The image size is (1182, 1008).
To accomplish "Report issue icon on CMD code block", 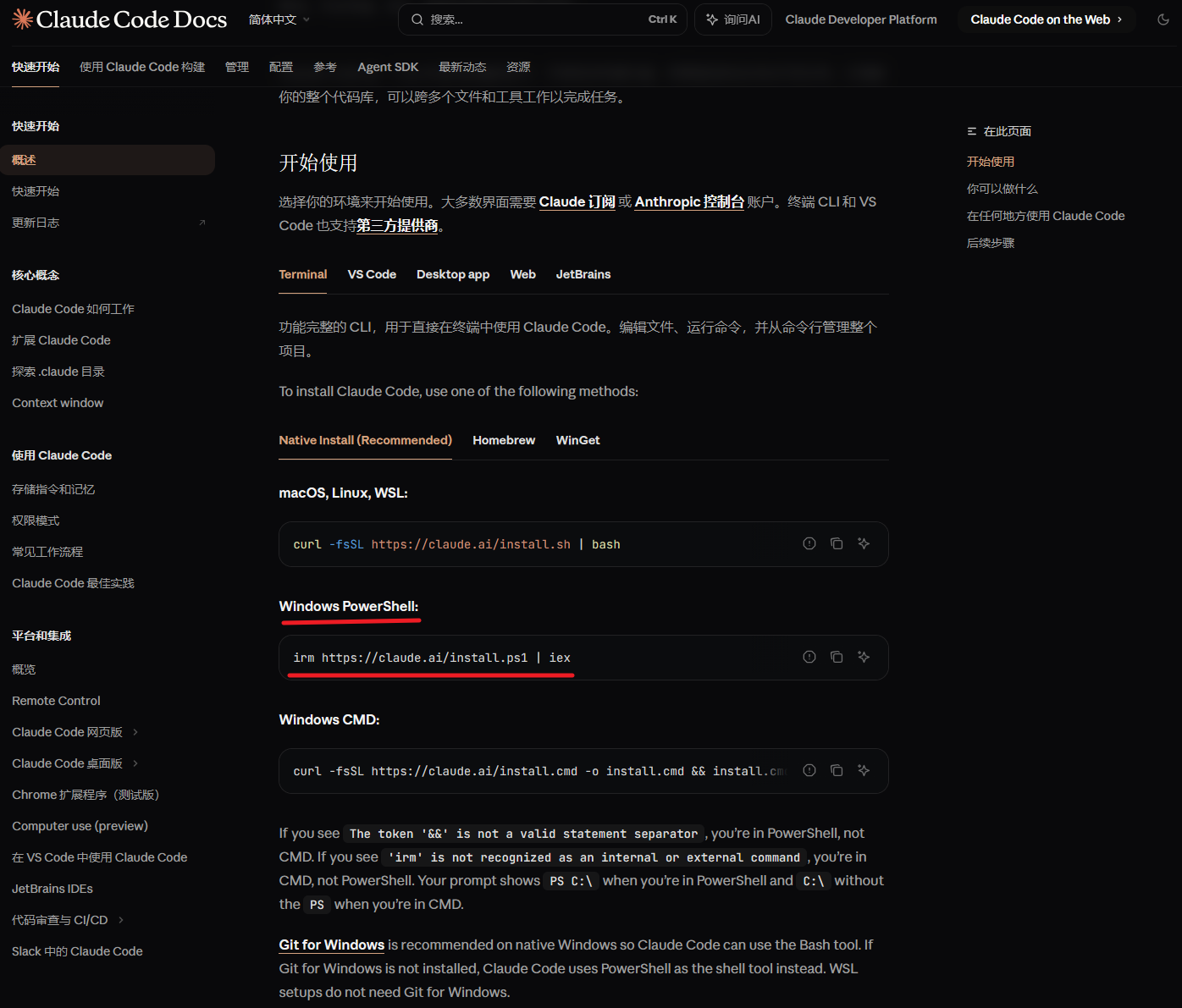I will pos(809,770).
